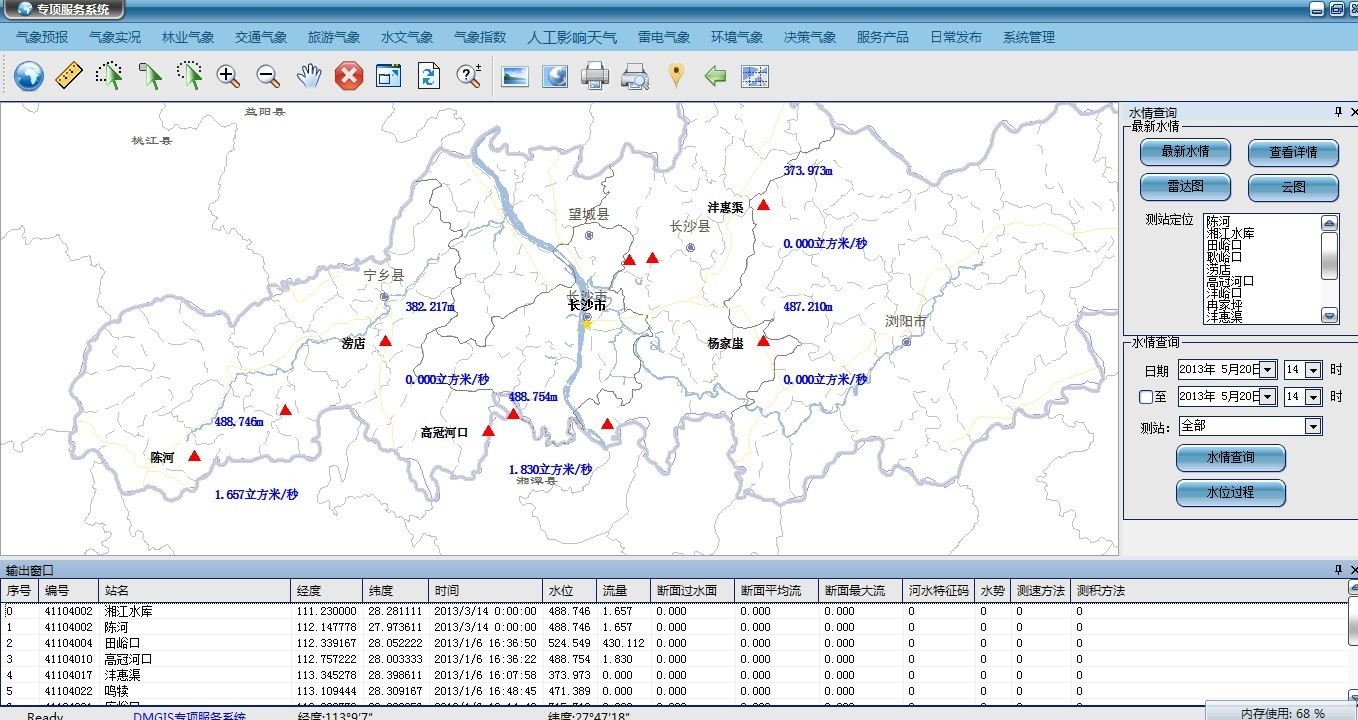Click the green back arrow icon
This screenshot has height=720, width=1358.
point(714,76)
